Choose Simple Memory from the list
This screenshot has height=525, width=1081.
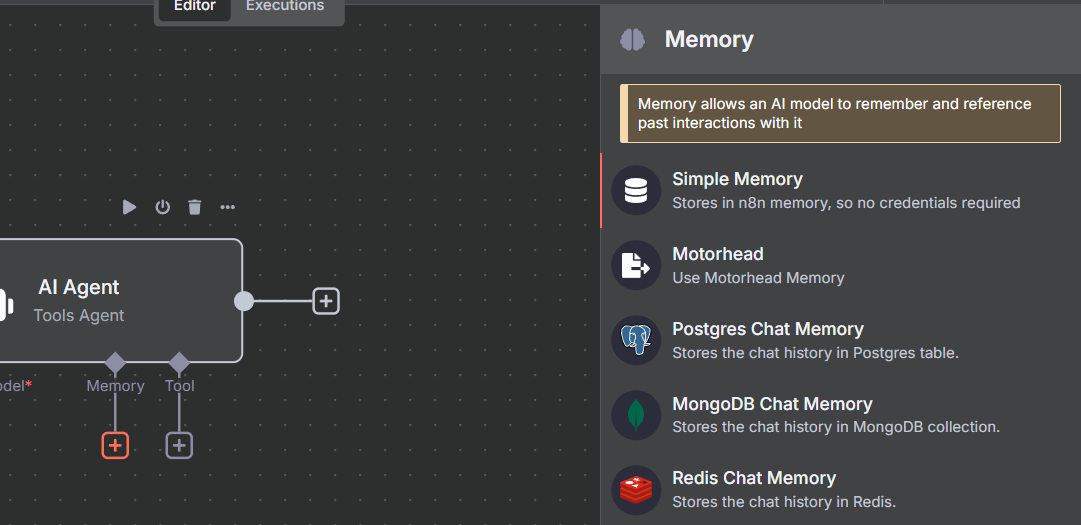pyautogui.click(x=840, y=190)
